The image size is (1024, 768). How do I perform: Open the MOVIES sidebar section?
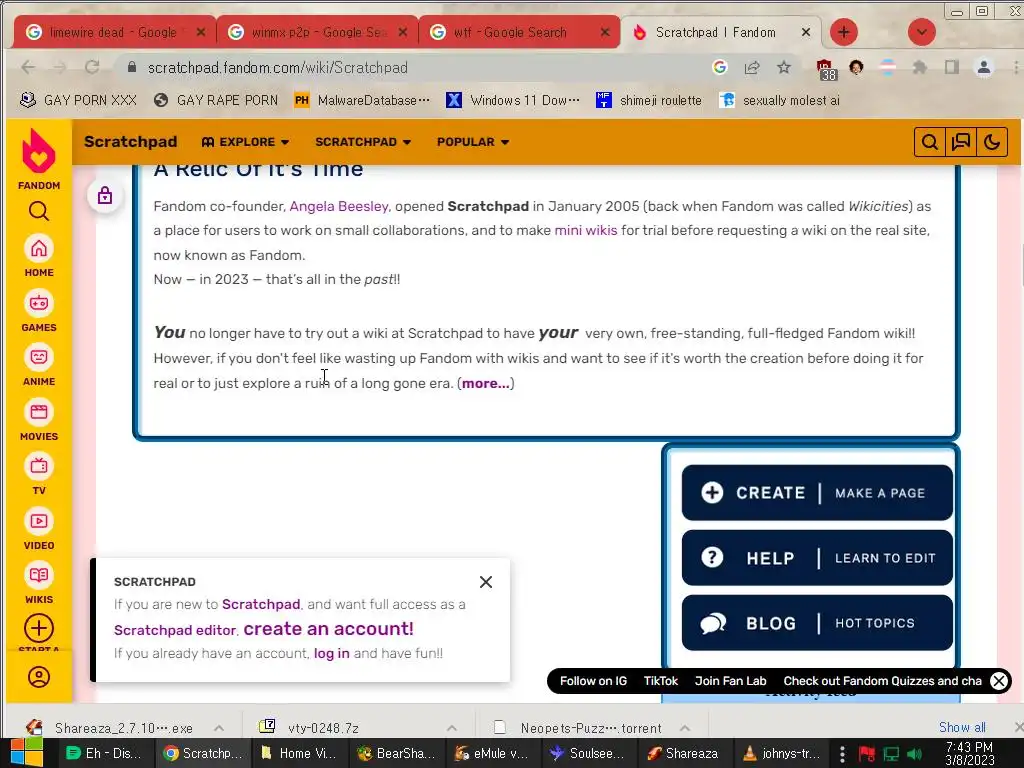(x=39, y=421)
